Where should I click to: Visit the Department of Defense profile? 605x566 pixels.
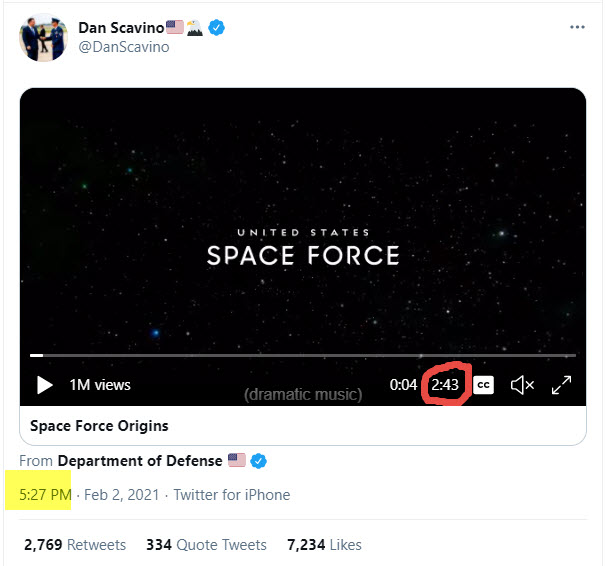click(x=140, y=461)
